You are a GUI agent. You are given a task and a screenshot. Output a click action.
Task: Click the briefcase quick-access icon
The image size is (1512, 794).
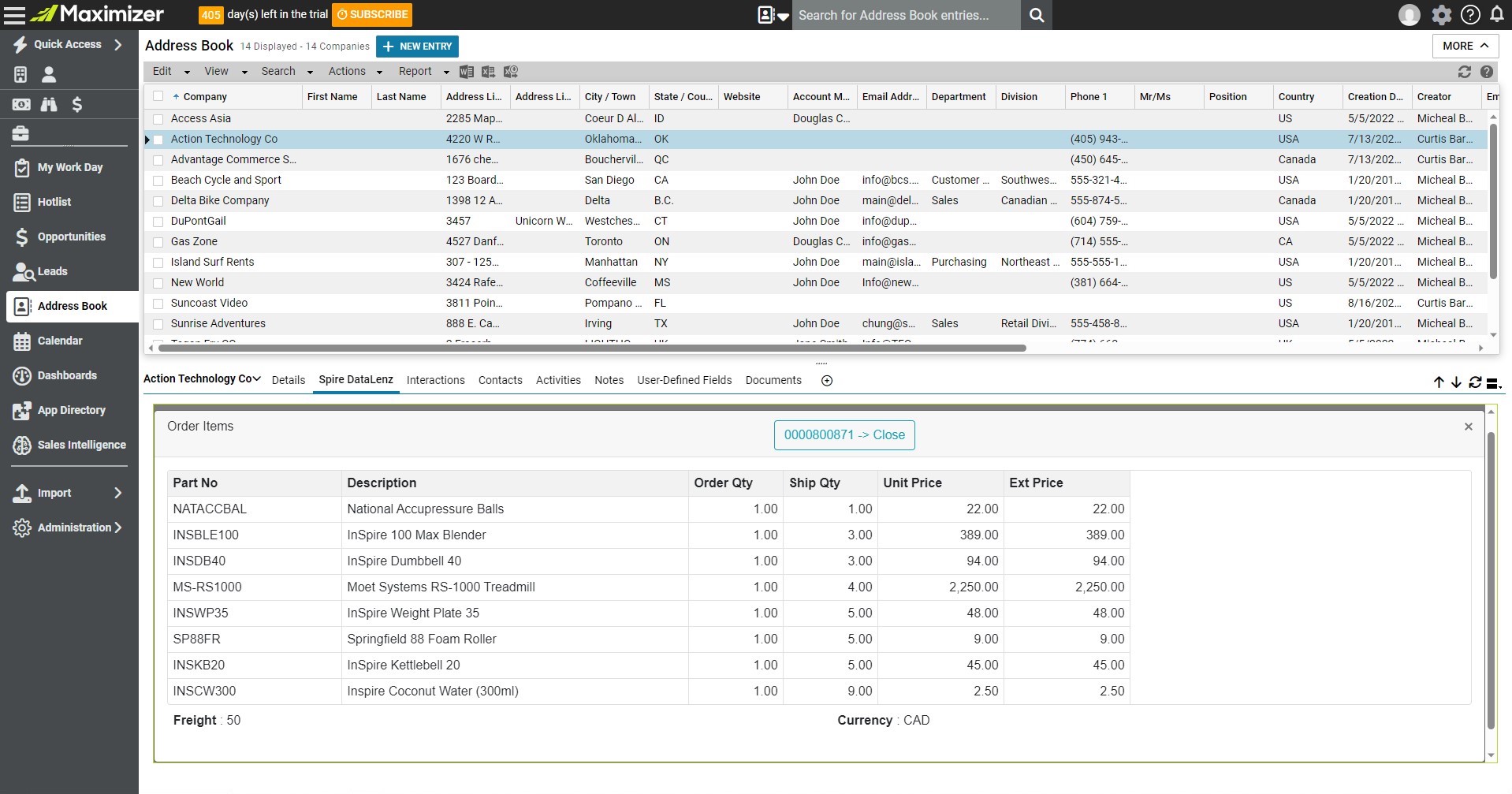click(20, 133)
